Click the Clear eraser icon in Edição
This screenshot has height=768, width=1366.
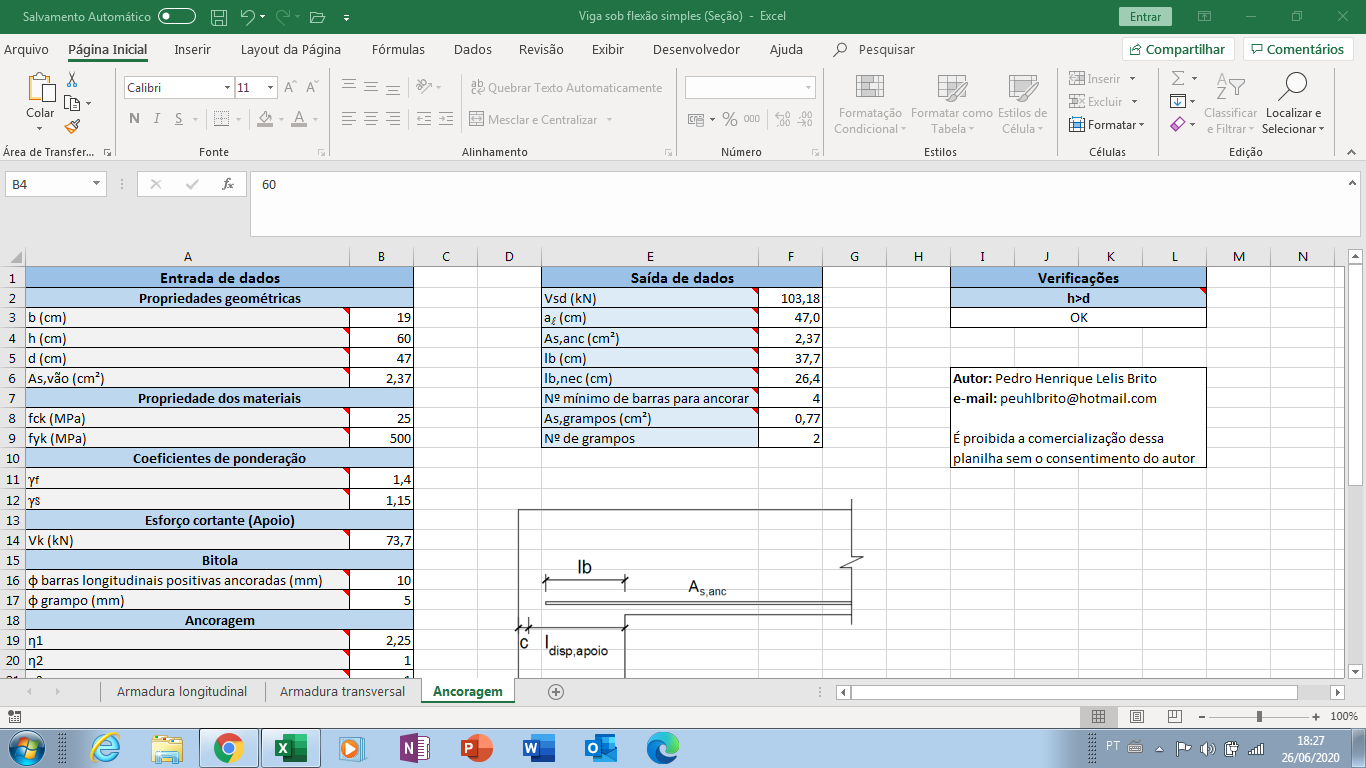pyautogui.click(x=1178, y=125)
